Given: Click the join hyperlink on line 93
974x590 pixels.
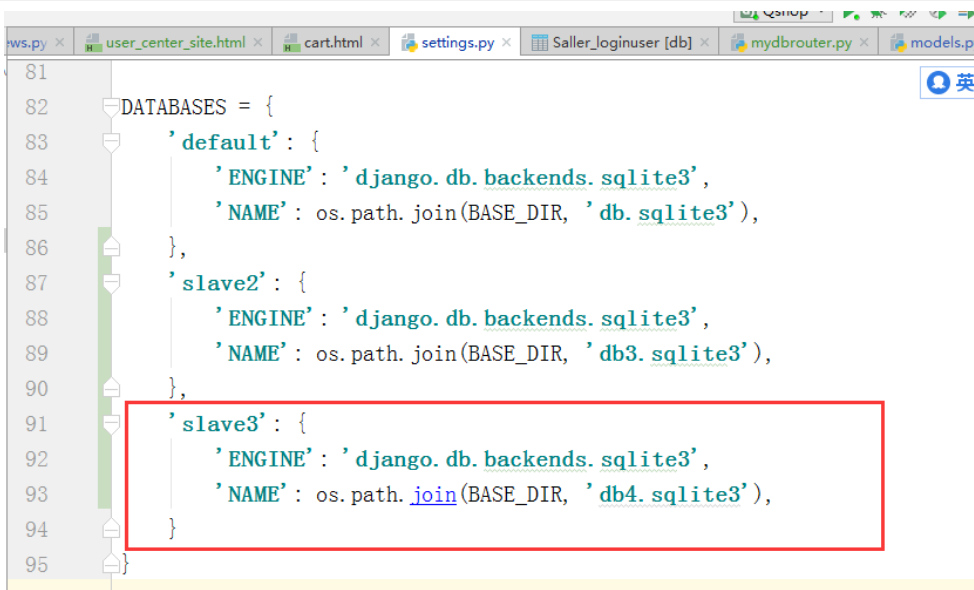Looking at the screenshot, I should coord(432,494).
